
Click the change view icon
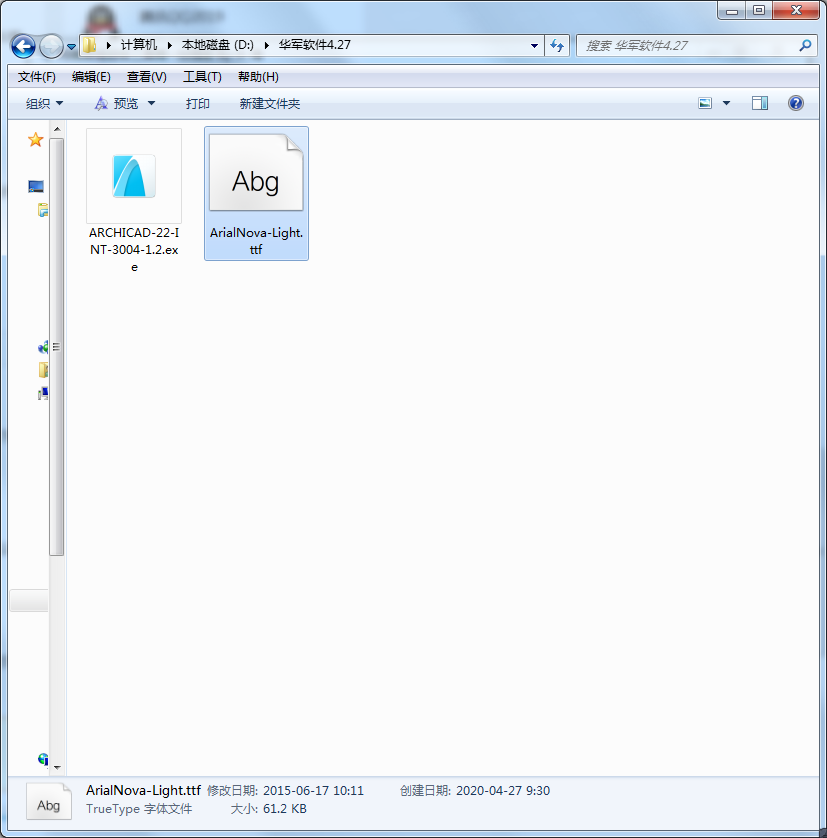(705, 103)
